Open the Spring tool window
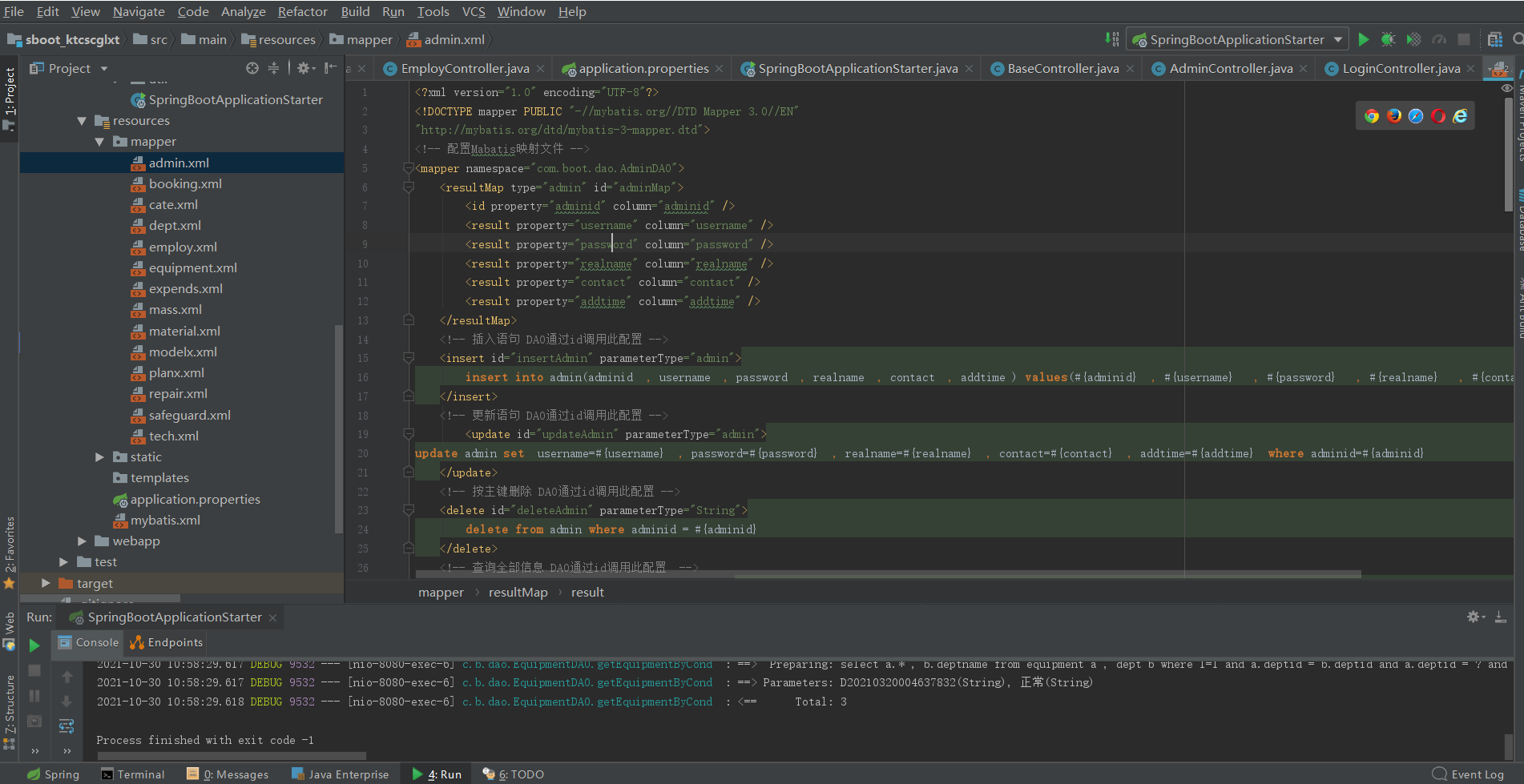This screenshot has width=1524, height=784. click(x=54, y=774)
